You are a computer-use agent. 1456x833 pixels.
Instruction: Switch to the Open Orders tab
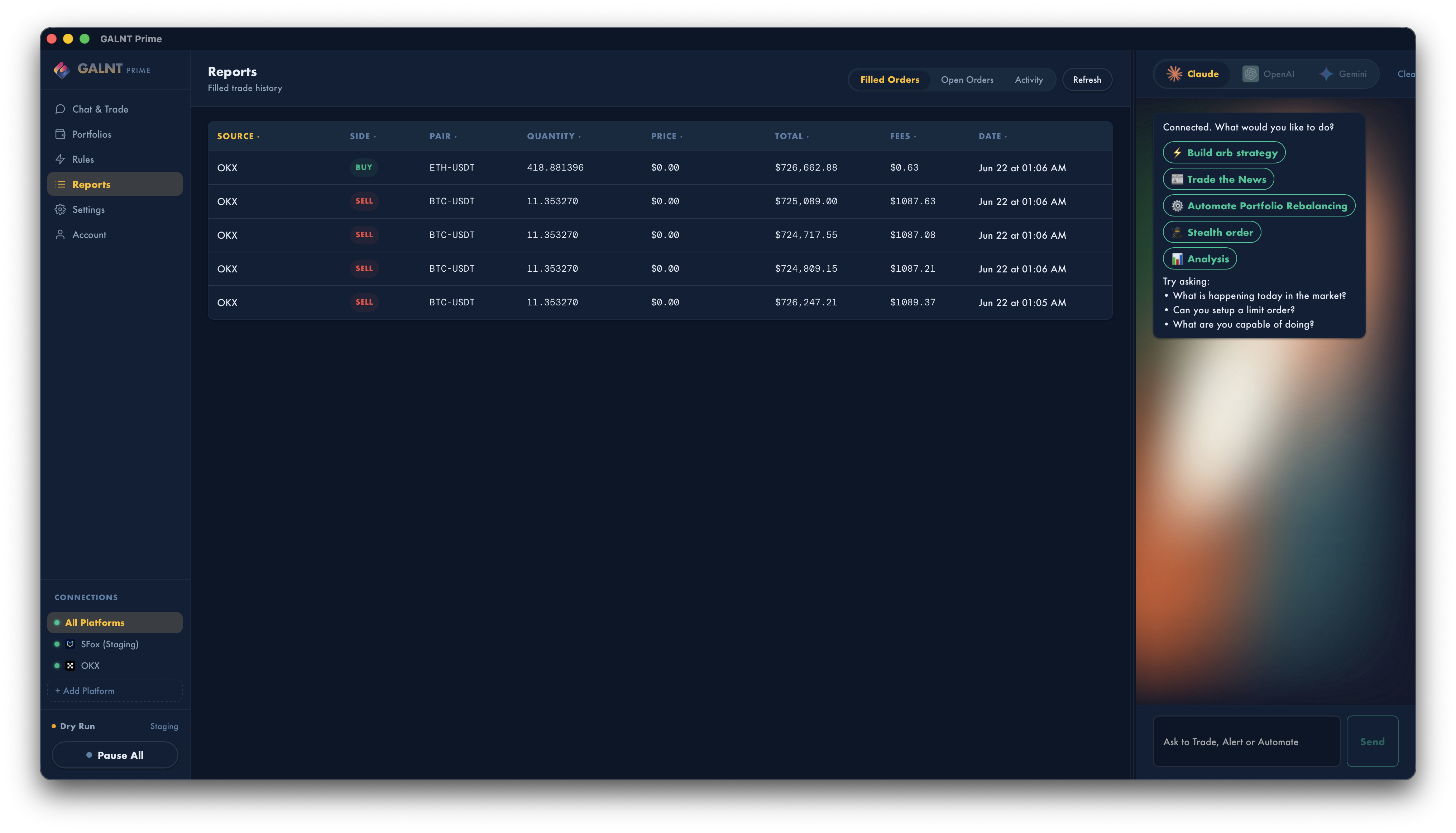tap(967, 80)
